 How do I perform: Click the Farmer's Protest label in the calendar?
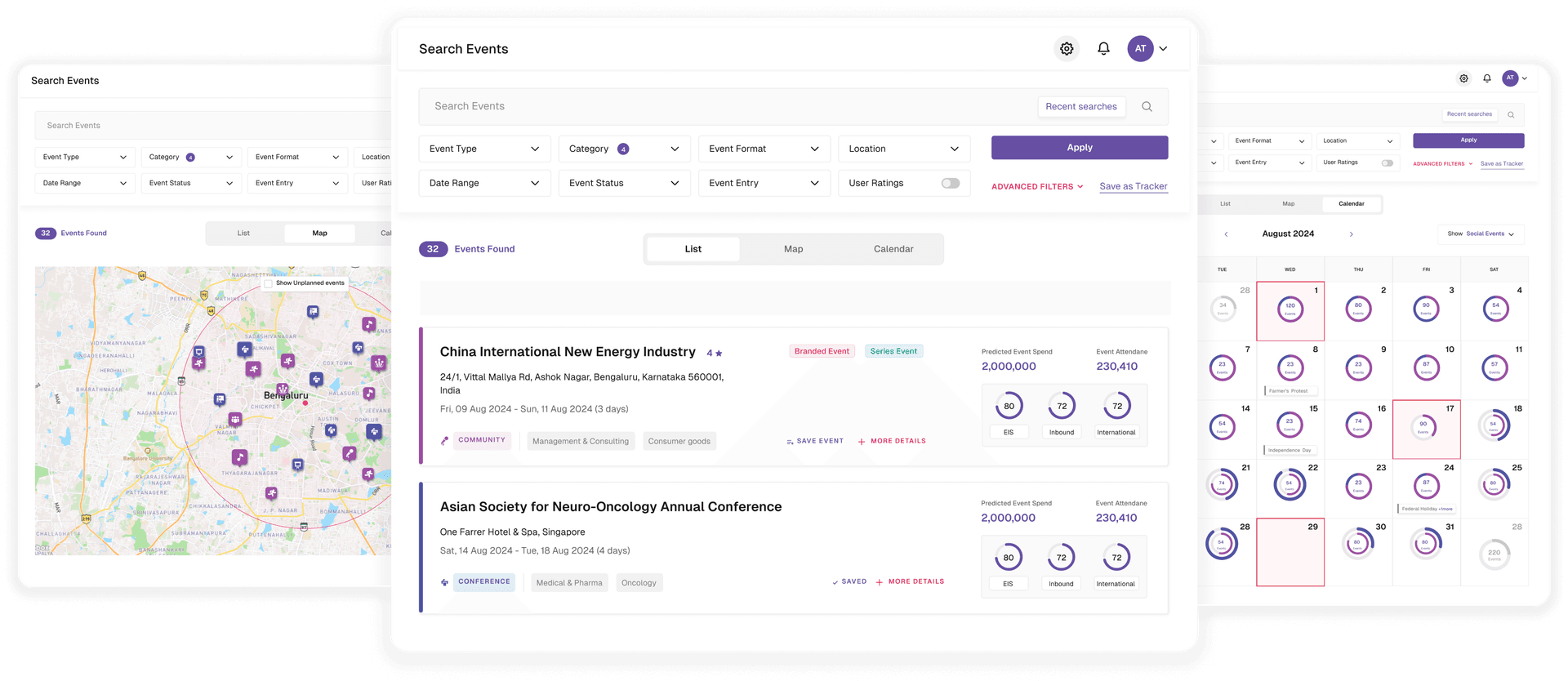1289,391
